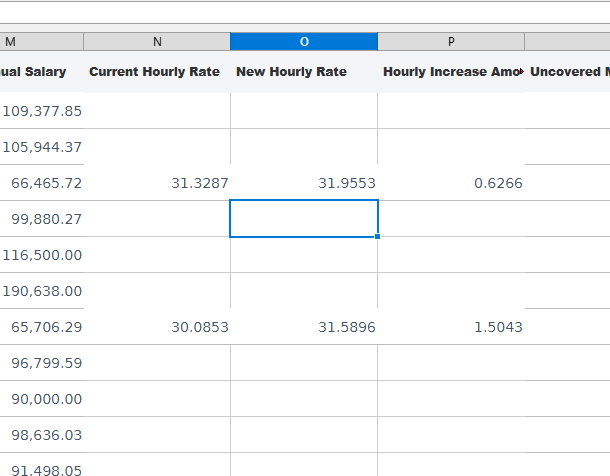Click the fill handle of the selected cell

[x=377, y=237]
